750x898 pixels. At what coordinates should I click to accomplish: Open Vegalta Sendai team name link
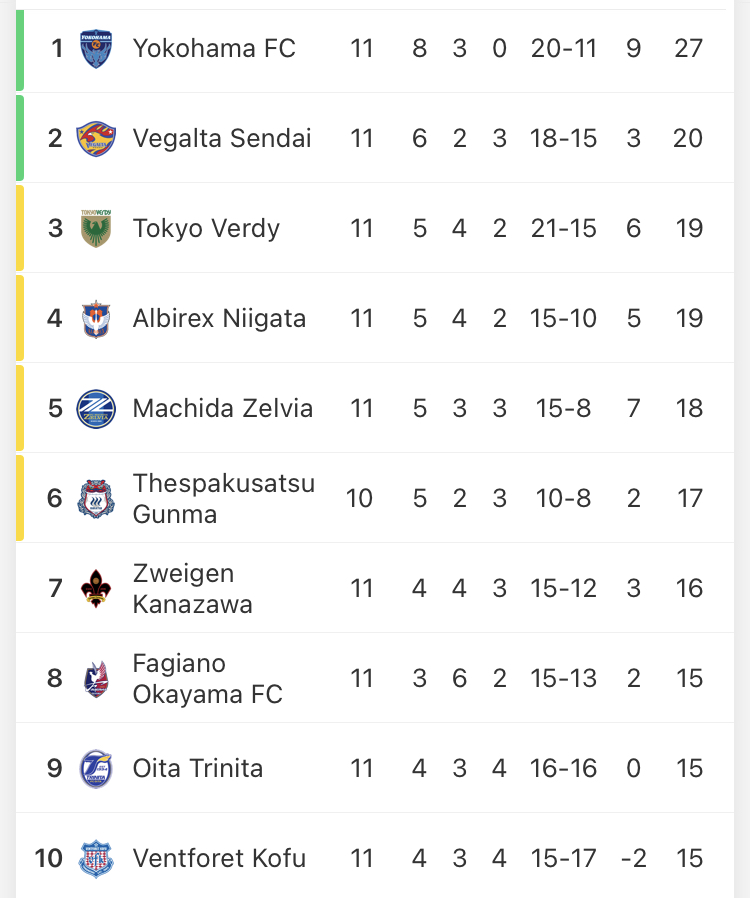coord(222,138)
